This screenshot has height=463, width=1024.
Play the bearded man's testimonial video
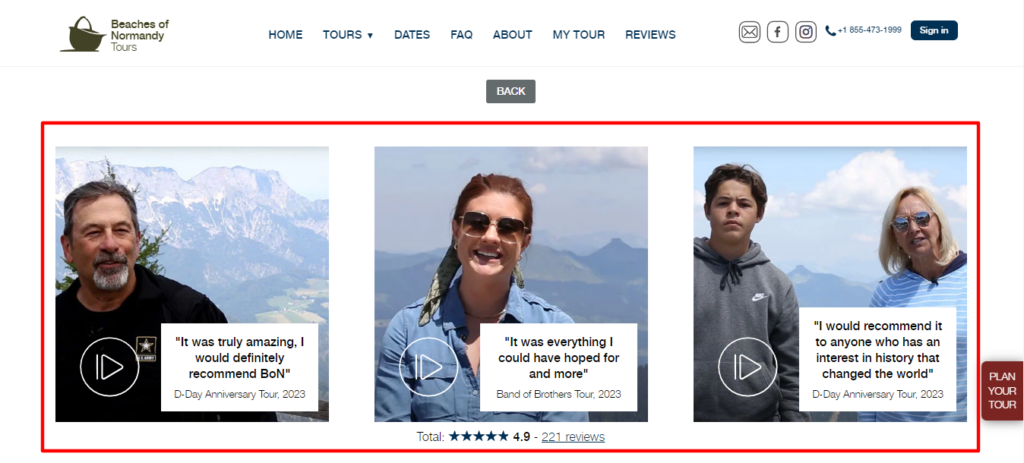click(109, 366)
